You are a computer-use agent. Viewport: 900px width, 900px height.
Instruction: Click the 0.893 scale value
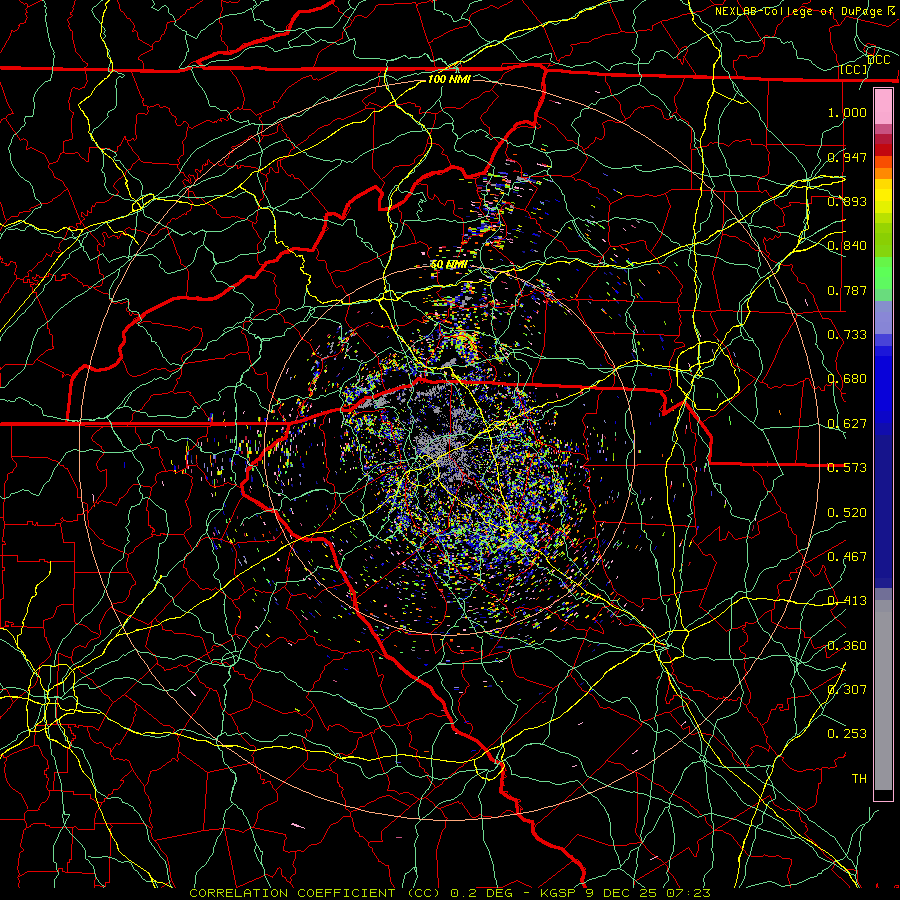point(847,201)
